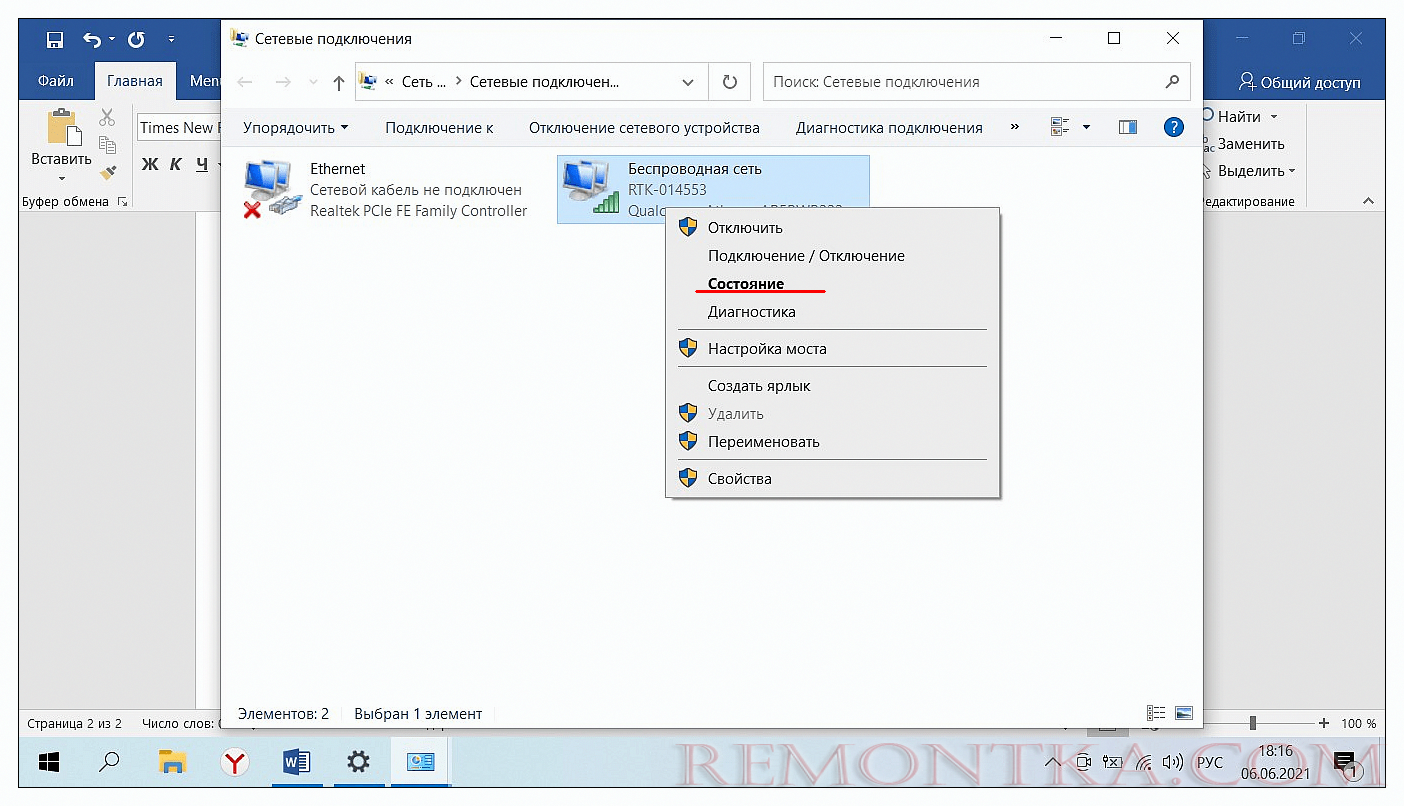The image size is (1404, 806).
Task: Toggle the preview pane icon
Action: point(1128,127)
